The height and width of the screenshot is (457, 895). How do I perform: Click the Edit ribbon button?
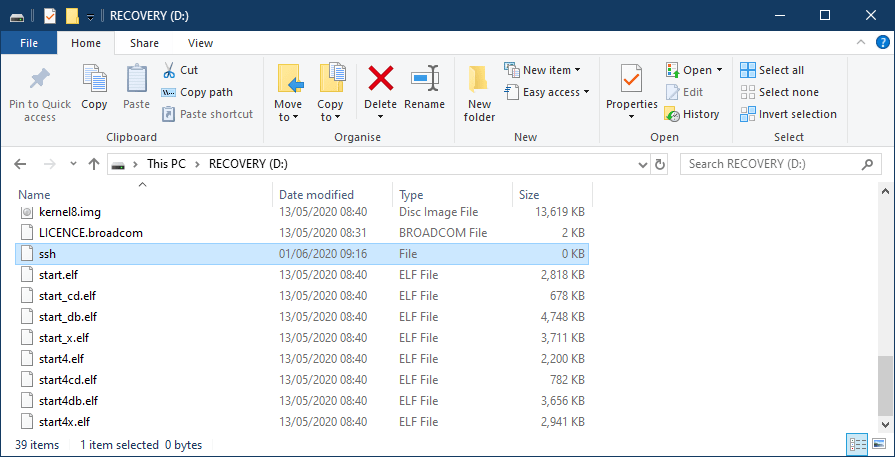(684, 92)
